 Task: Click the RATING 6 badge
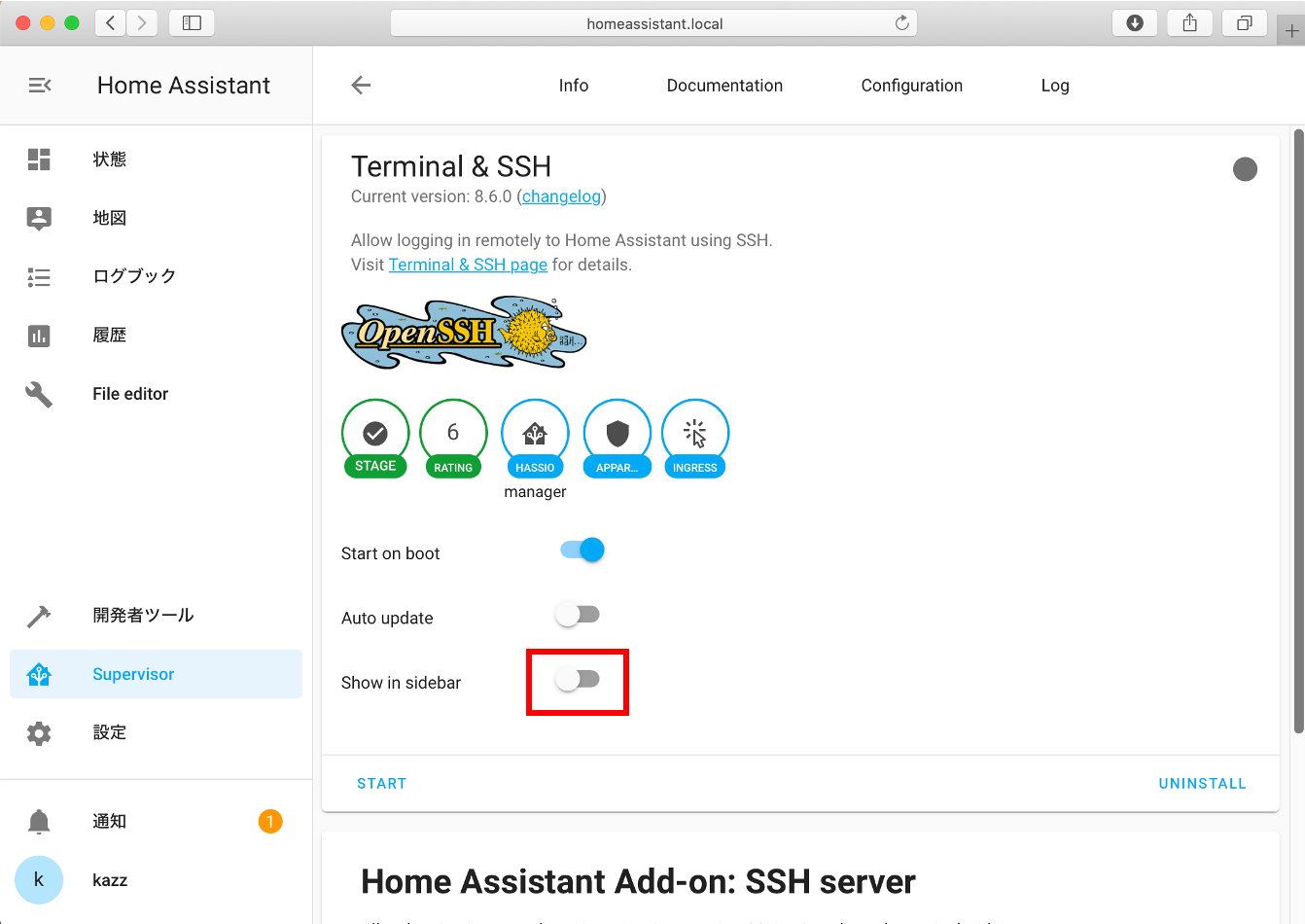[453, 439]
